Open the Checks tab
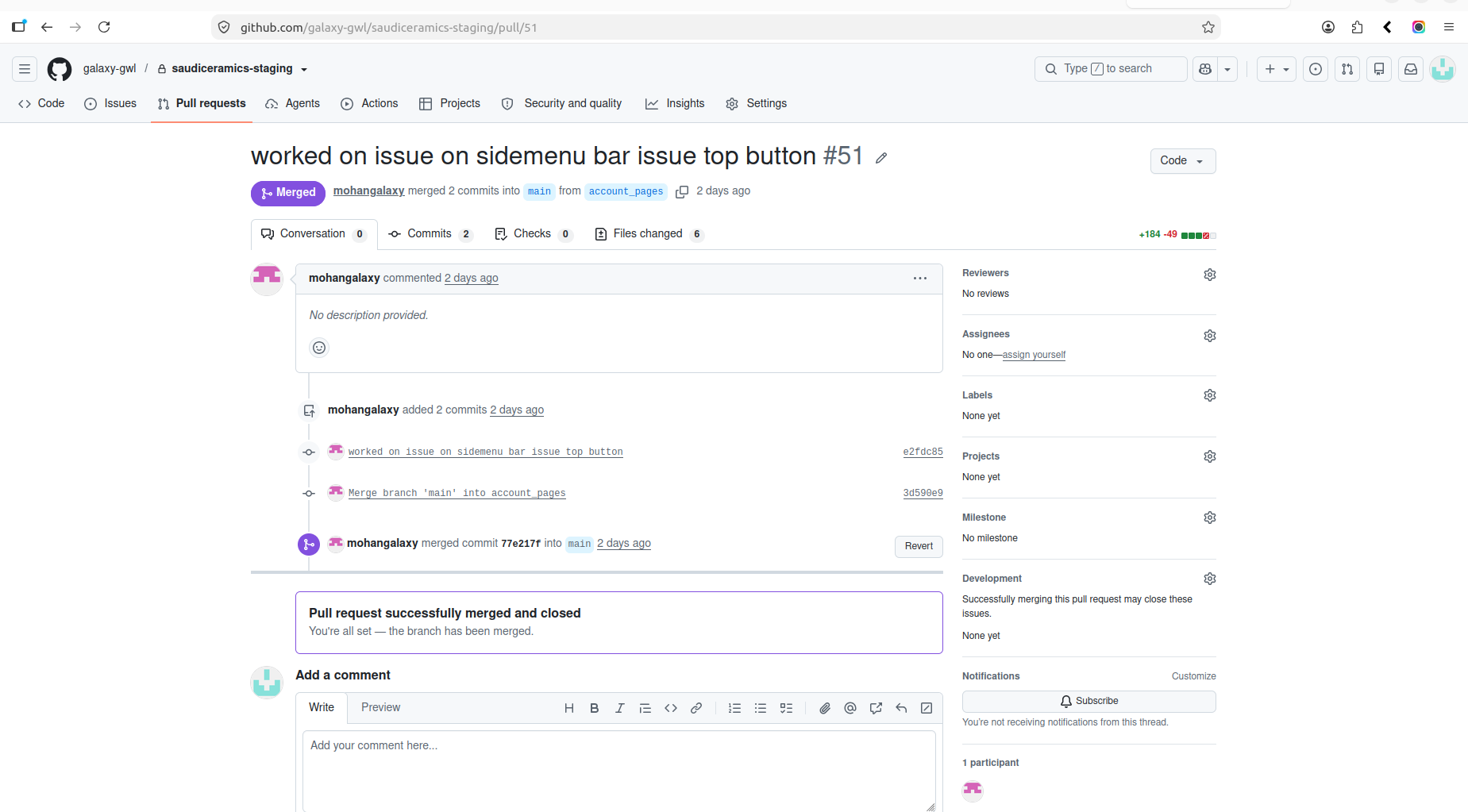 pos(533,234)
